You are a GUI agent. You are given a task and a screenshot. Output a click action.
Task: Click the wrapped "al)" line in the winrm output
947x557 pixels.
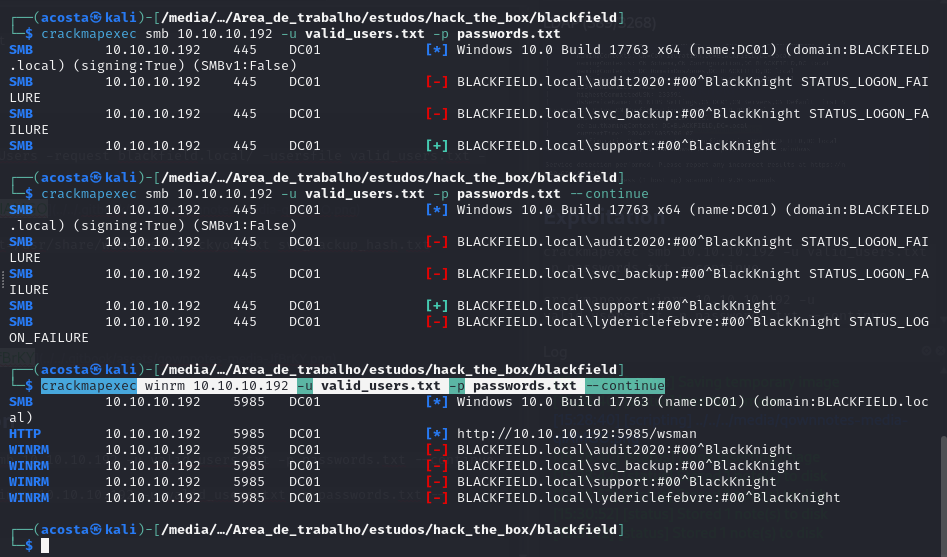coord(21,417)
